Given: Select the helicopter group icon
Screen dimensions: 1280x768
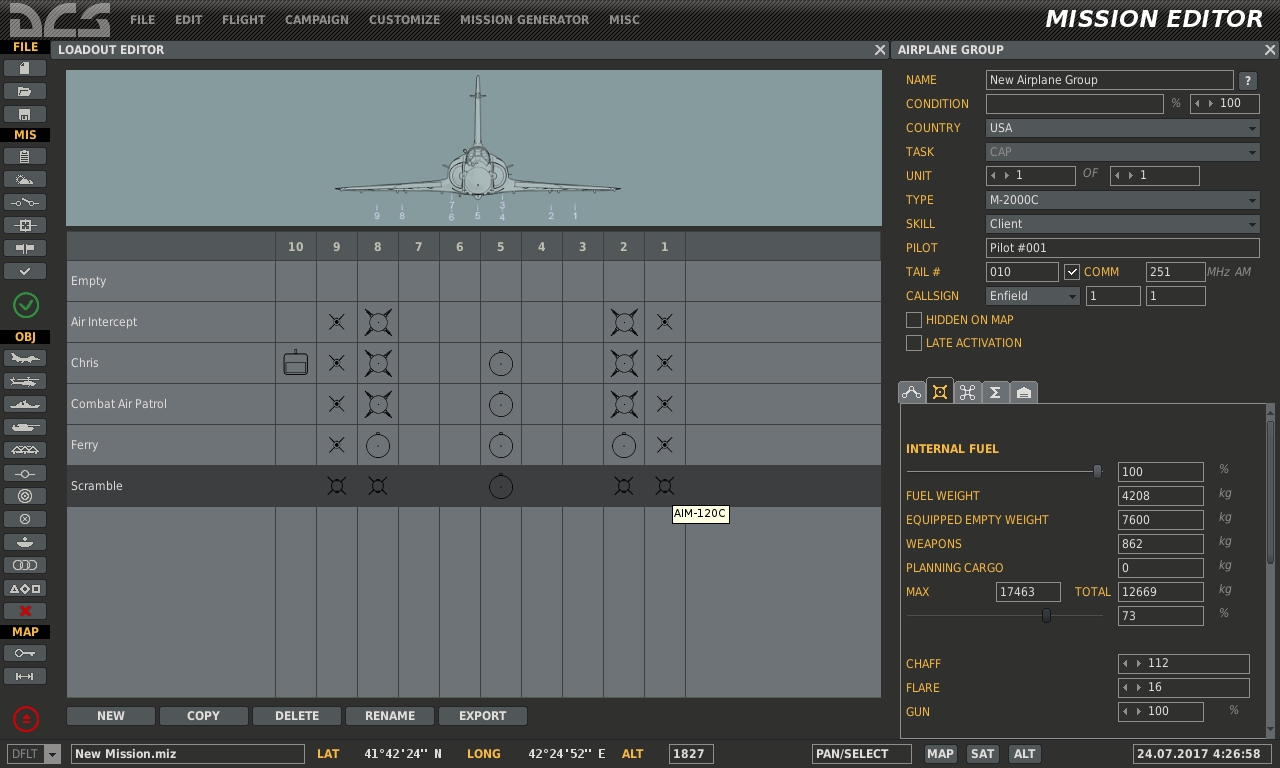Looking at the screenshot, I should point(25,381).
